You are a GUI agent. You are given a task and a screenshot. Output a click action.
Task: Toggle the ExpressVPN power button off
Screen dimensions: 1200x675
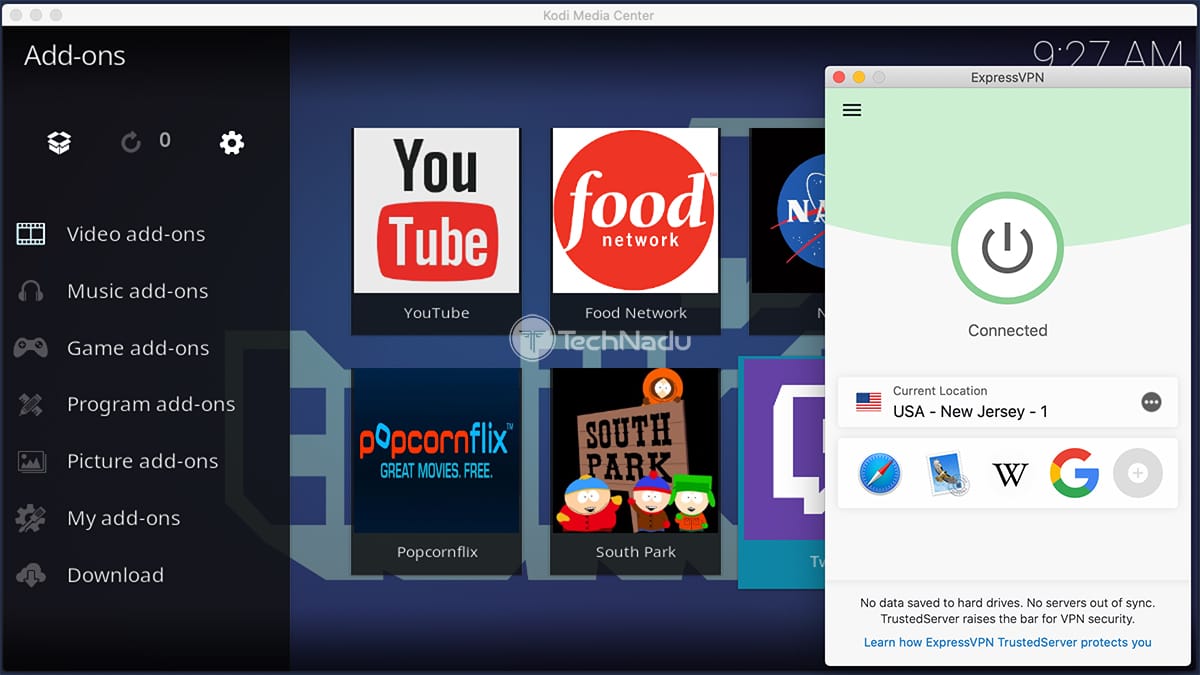click(x=1007, y=248)
